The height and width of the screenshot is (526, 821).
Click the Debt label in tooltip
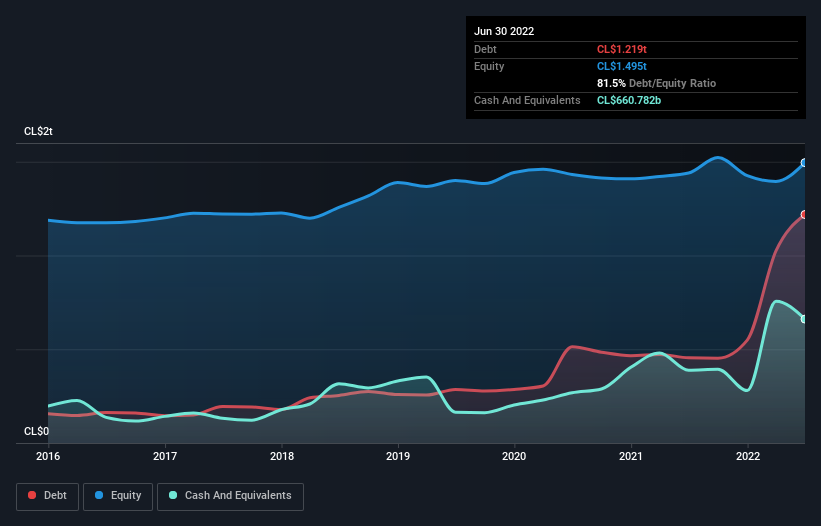pos(485,49)
